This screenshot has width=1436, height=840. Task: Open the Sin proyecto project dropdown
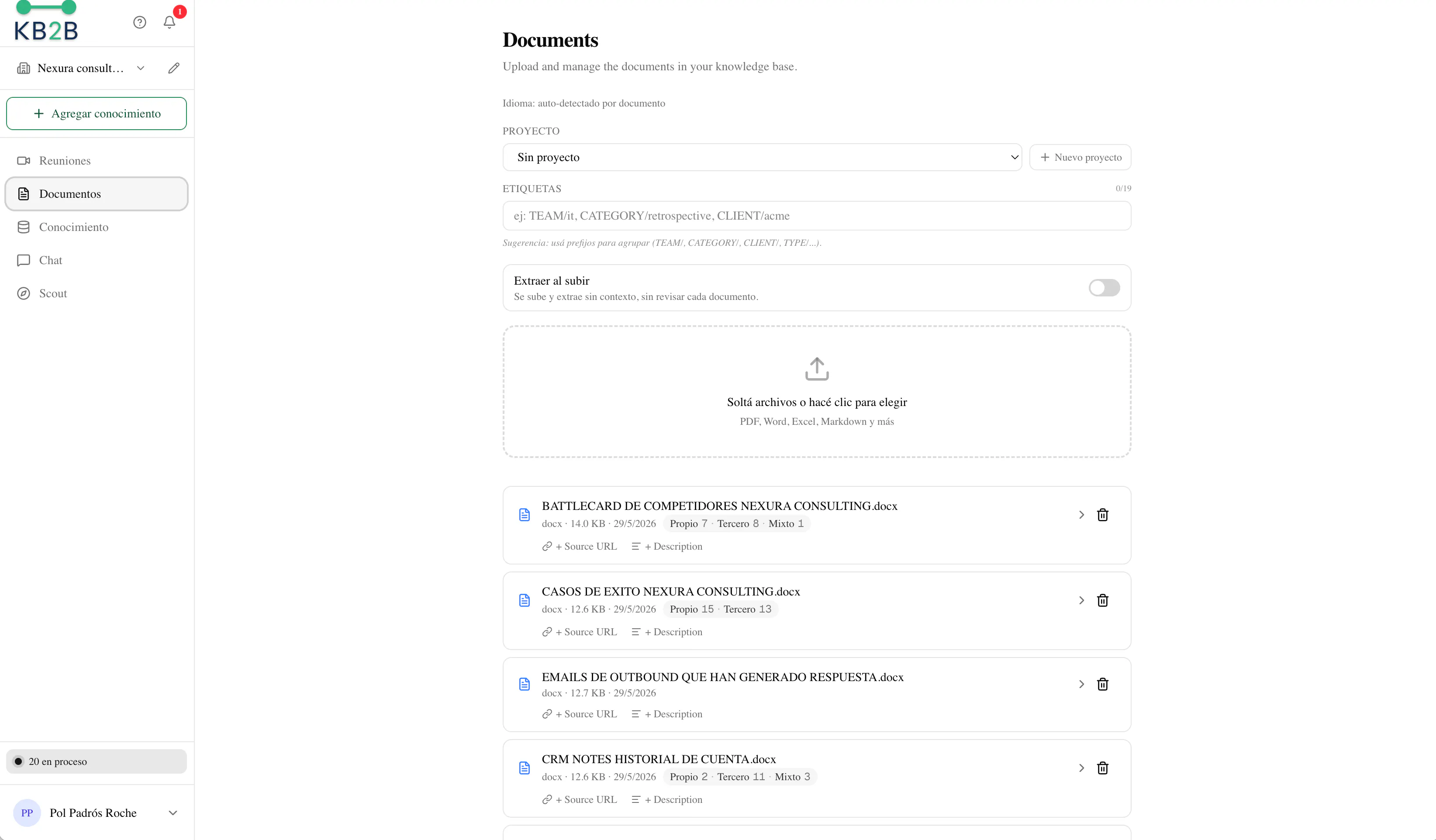(762, 157)
